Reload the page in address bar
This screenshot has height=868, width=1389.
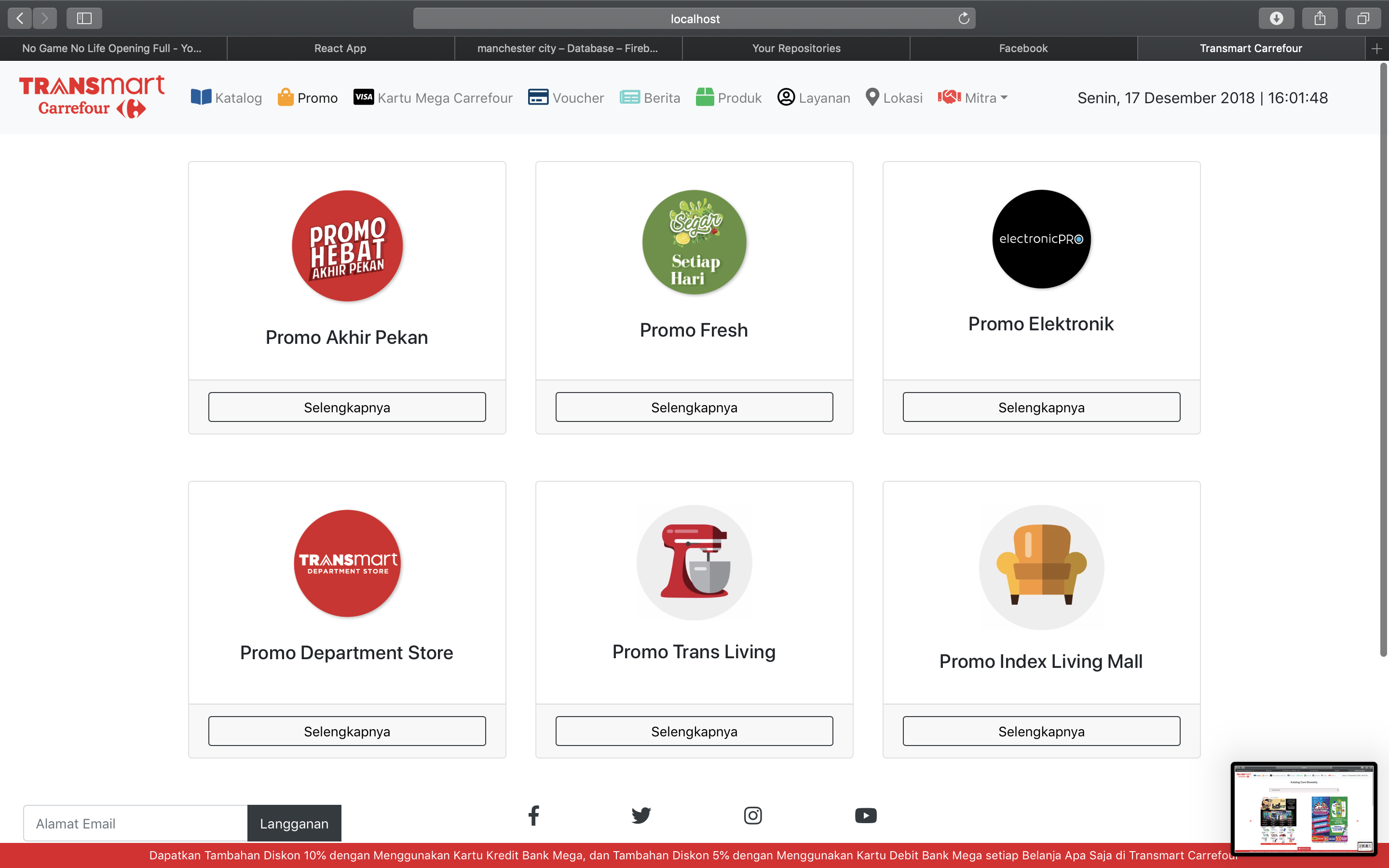click(x=964, y=18)
